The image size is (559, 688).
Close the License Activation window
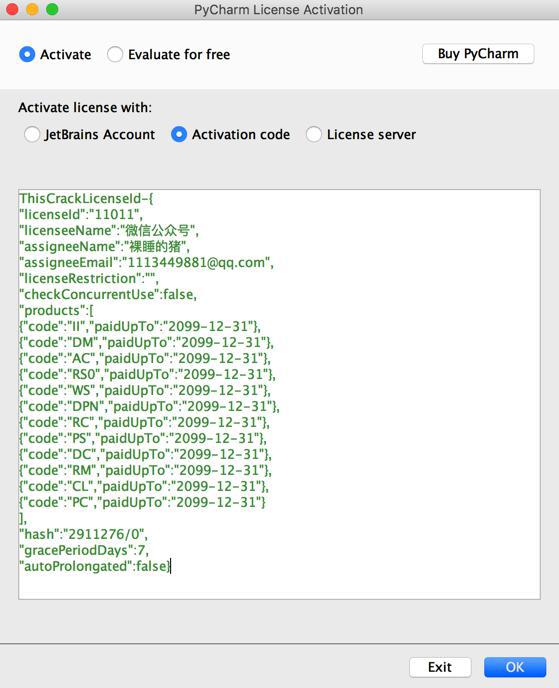(12, 9)
